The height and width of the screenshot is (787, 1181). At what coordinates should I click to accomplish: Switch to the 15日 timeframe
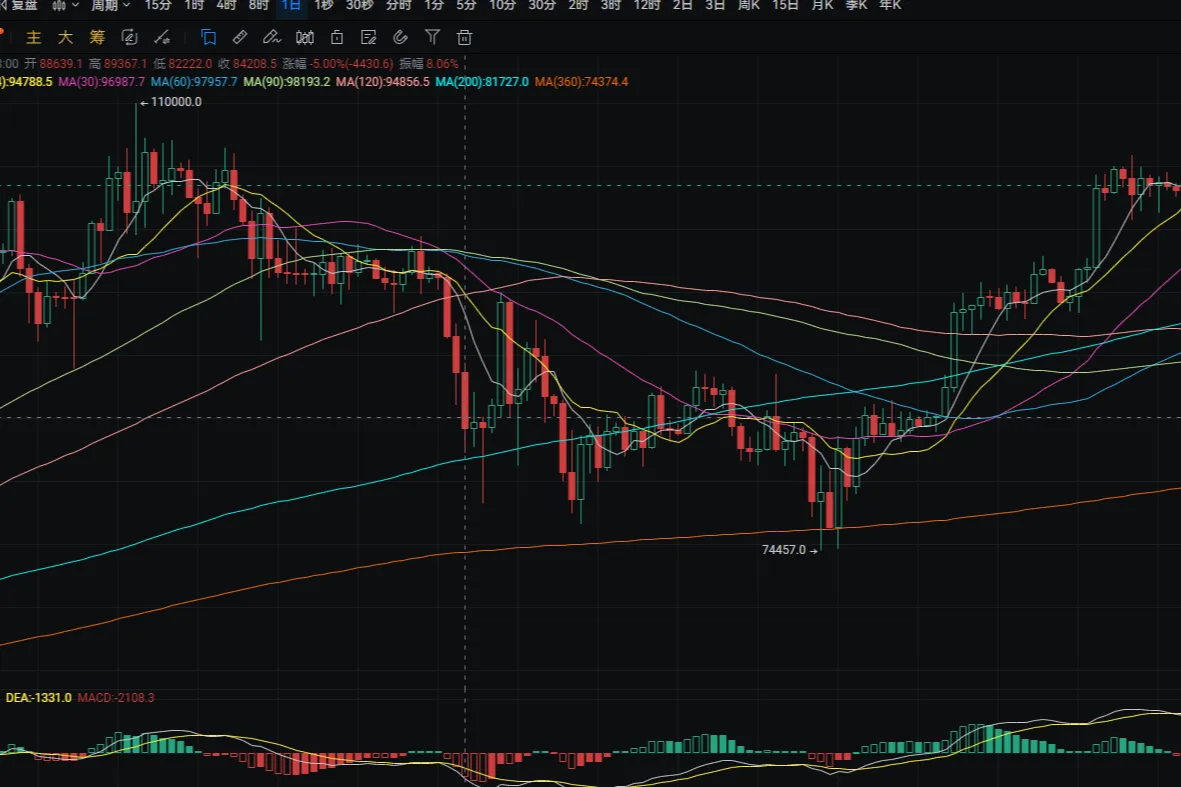click(x=785, y=5)
